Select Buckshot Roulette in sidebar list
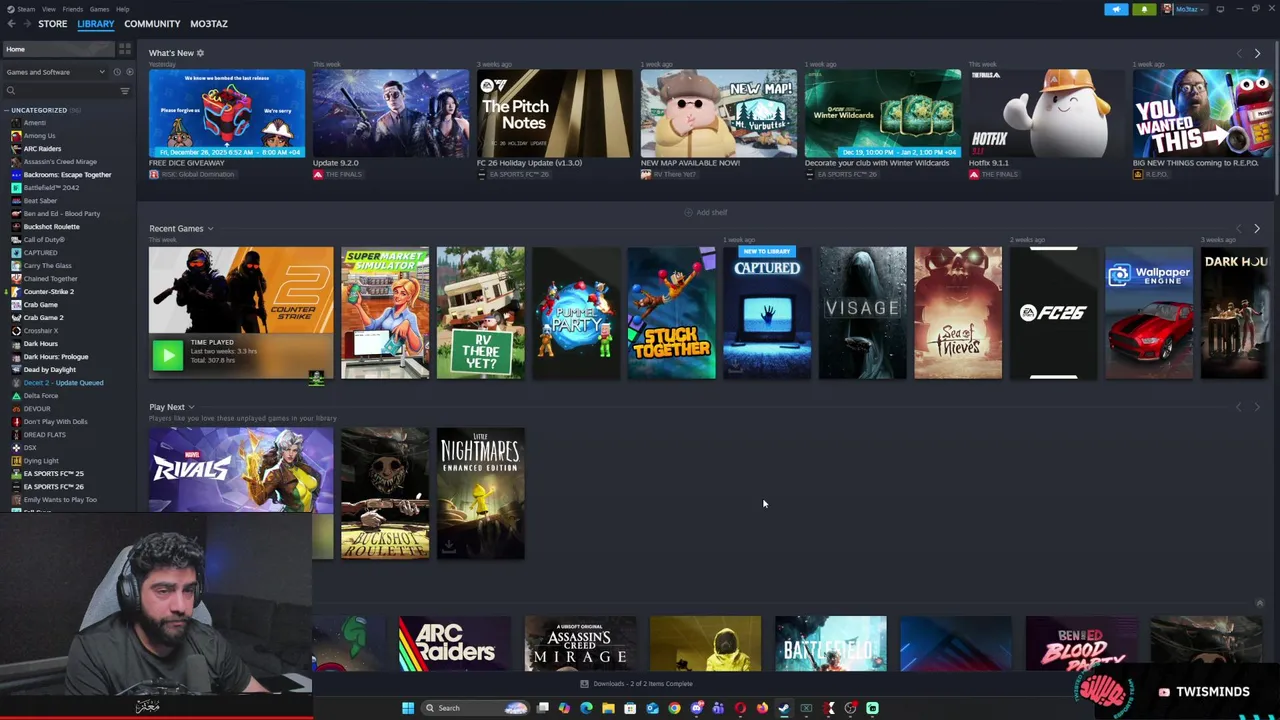The height and width of the screenshot is (720, 1280). [x=51, y=227]
